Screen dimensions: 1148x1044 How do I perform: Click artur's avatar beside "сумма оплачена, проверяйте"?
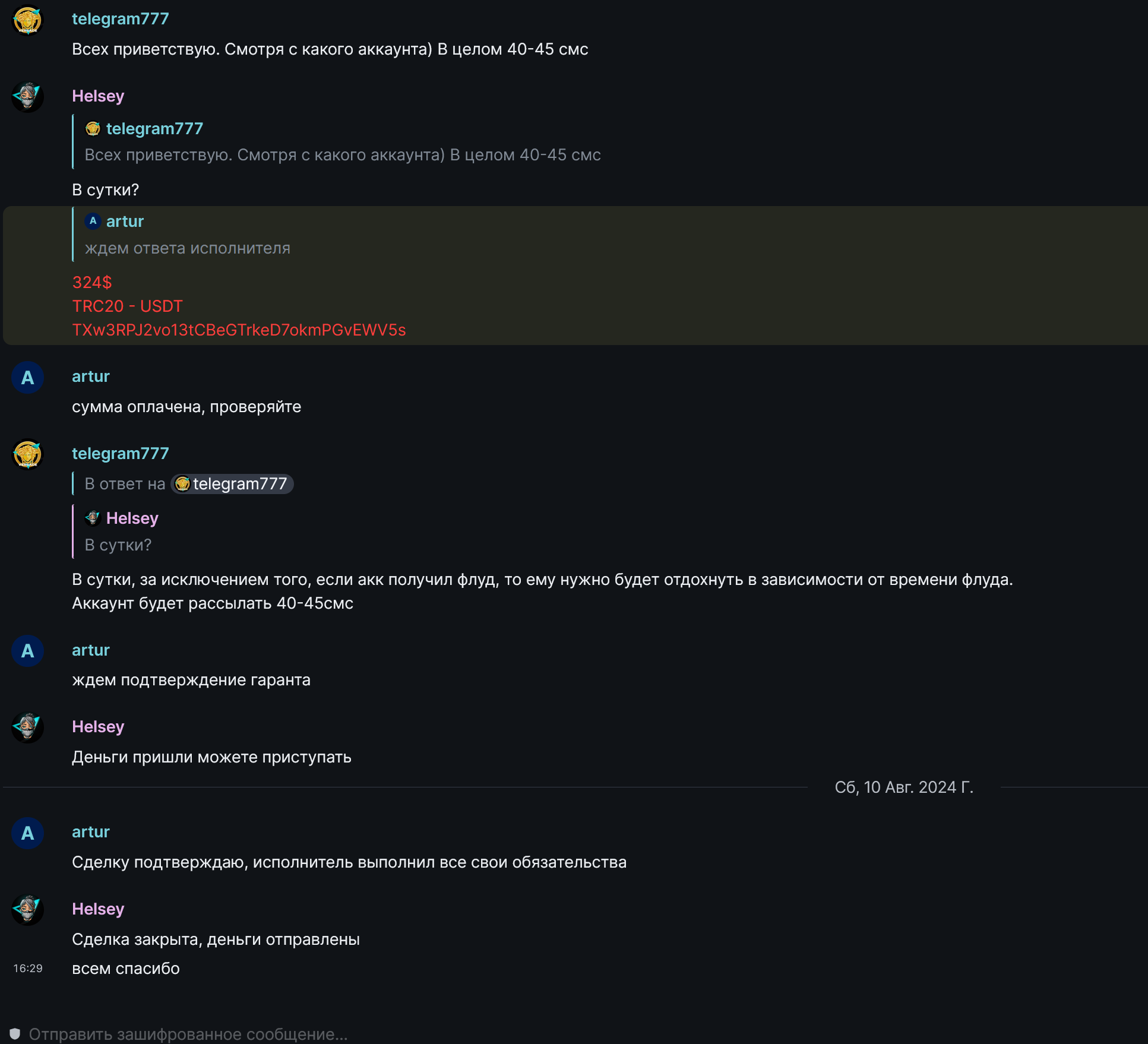[27, 378]
